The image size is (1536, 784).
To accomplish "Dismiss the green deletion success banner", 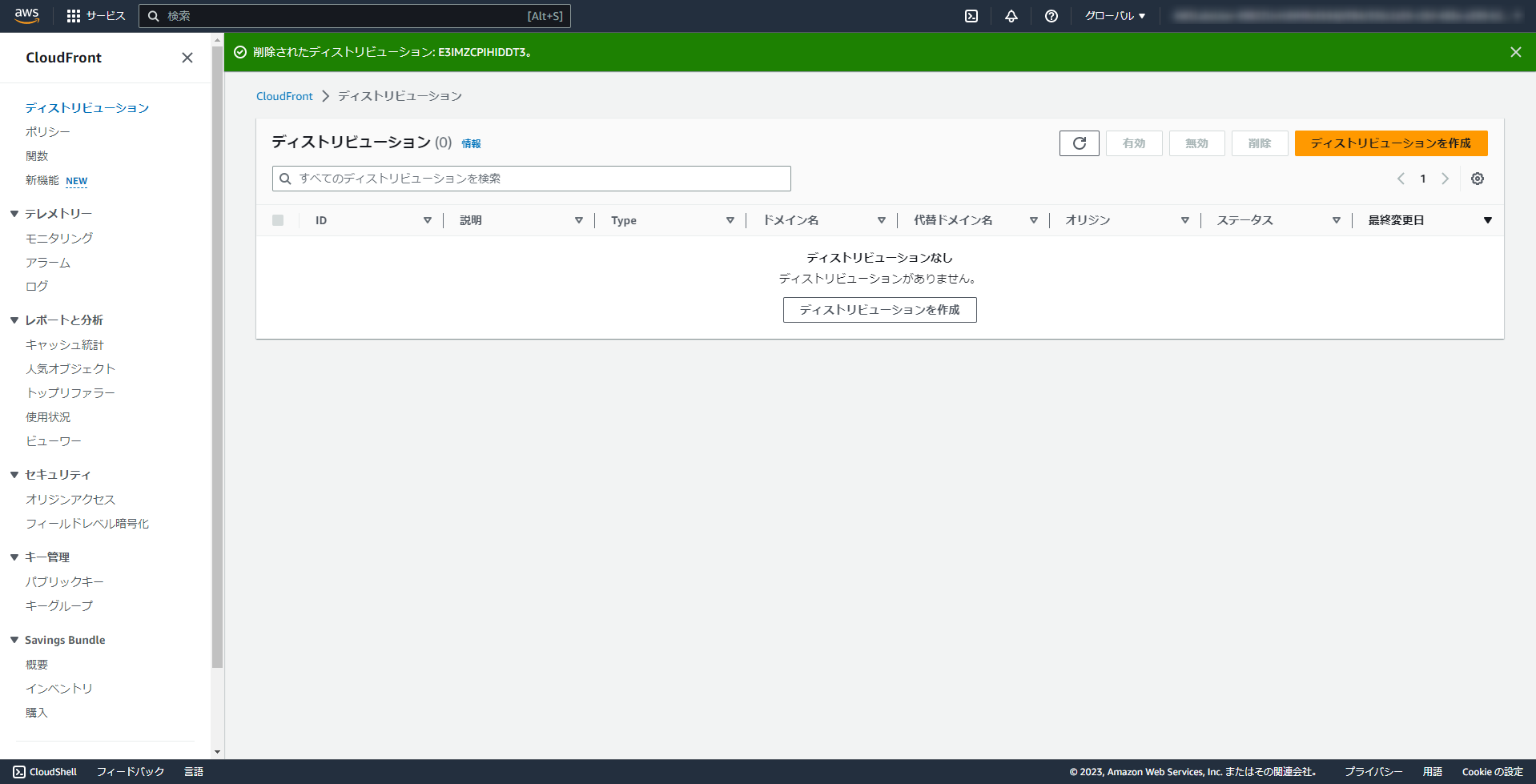I will [x=1514, y=51].
